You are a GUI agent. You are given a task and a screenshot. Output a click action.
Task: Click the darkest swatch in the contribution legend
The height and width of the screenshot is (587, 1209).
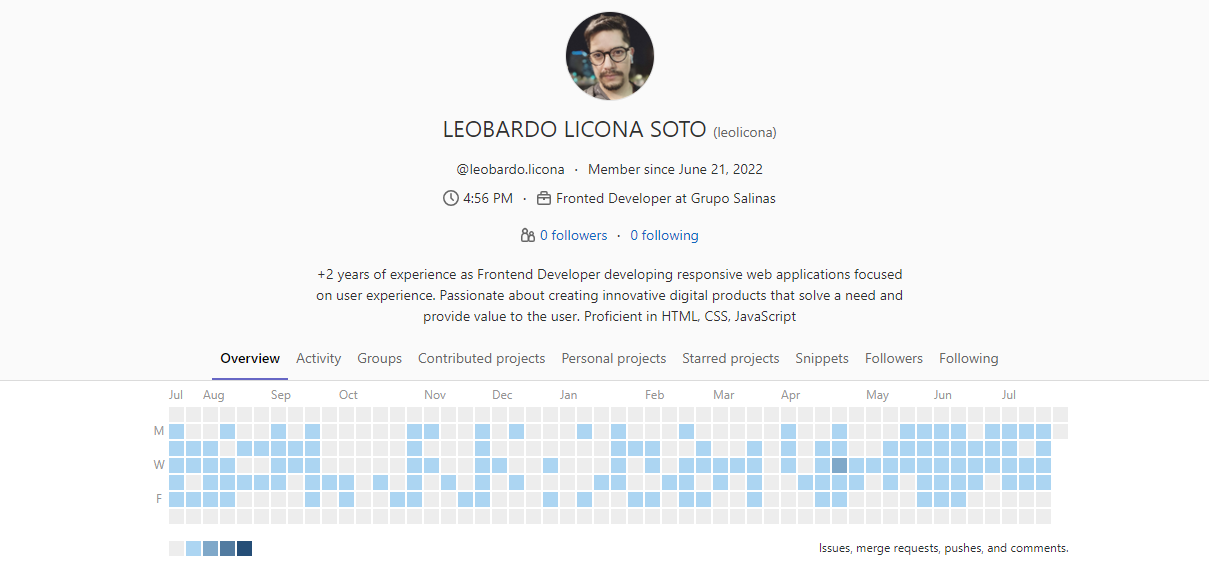[x=244, y=548]
